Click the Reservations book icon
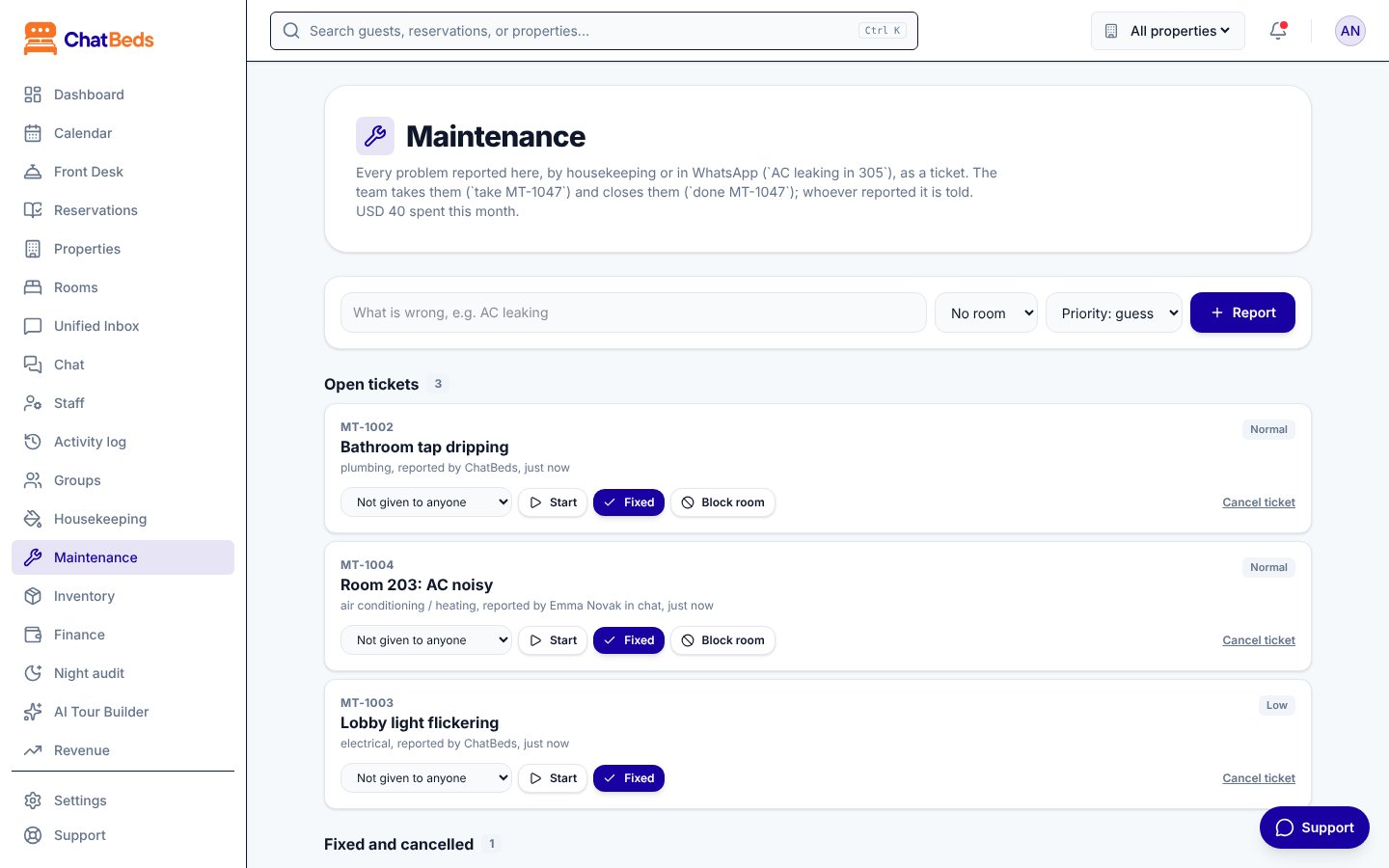The height and width of the screenshot is (868, 1389). coord(33,210)
